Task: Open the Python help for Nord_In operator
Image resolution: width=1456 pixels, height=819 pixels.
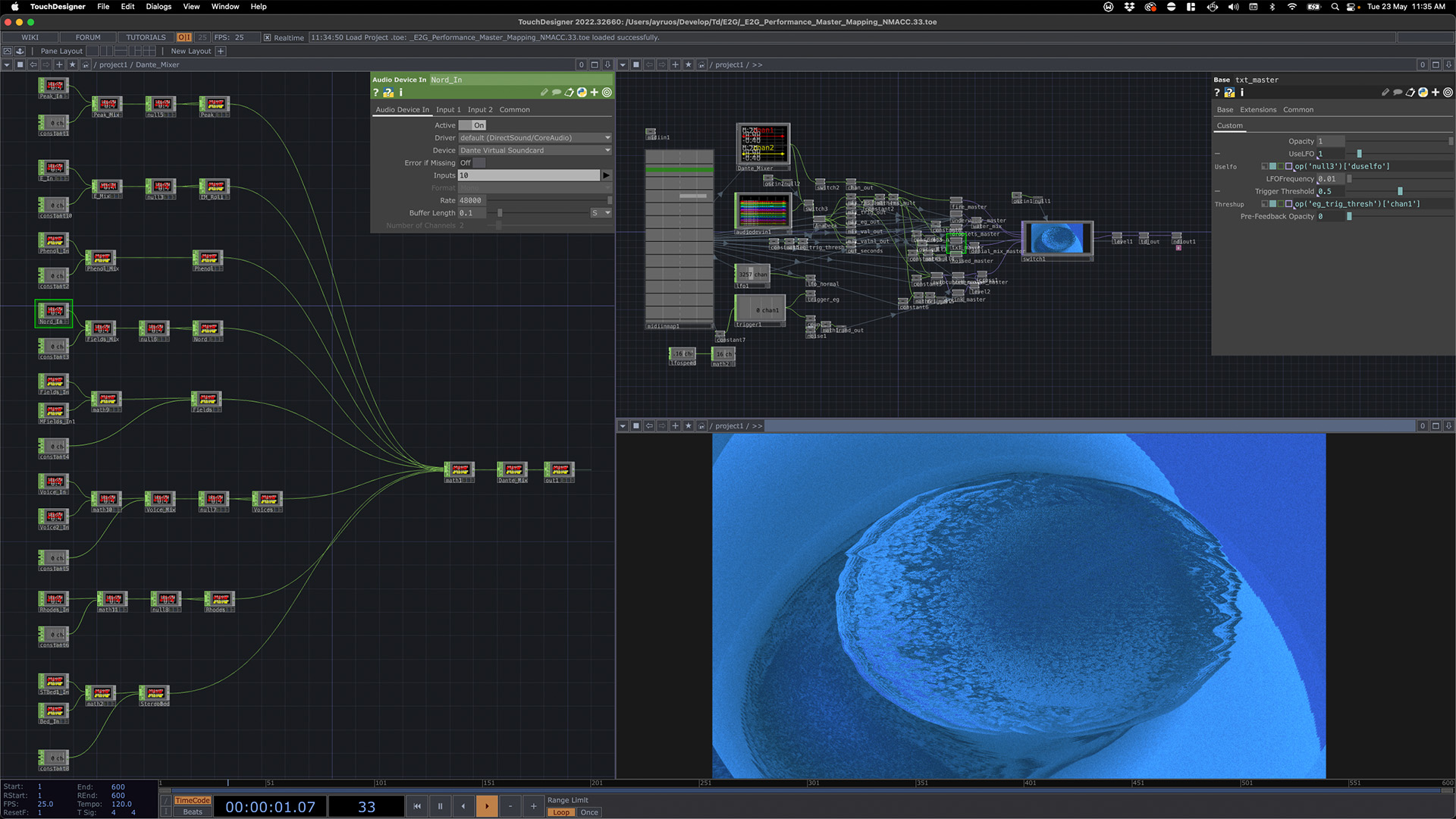Action: click(388, 93)
